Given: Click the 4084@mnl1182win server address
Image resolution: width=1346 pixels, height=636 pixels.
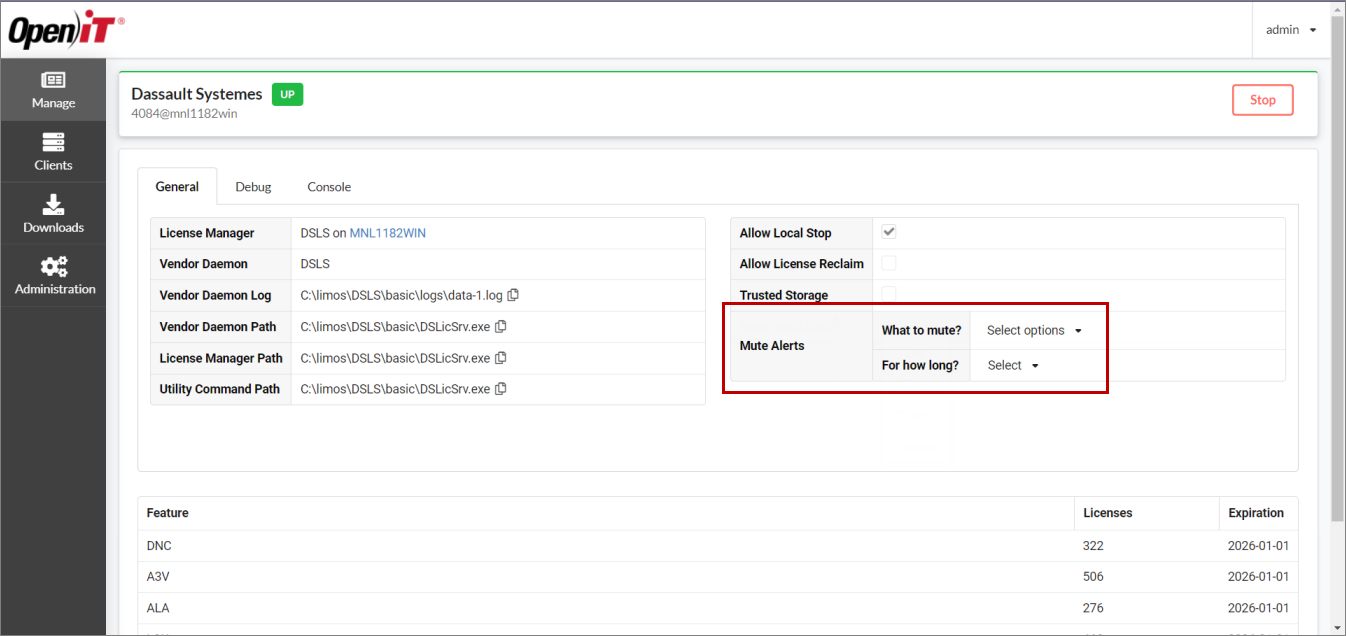Looking at the screenshot, I should (x=184, y=114).
